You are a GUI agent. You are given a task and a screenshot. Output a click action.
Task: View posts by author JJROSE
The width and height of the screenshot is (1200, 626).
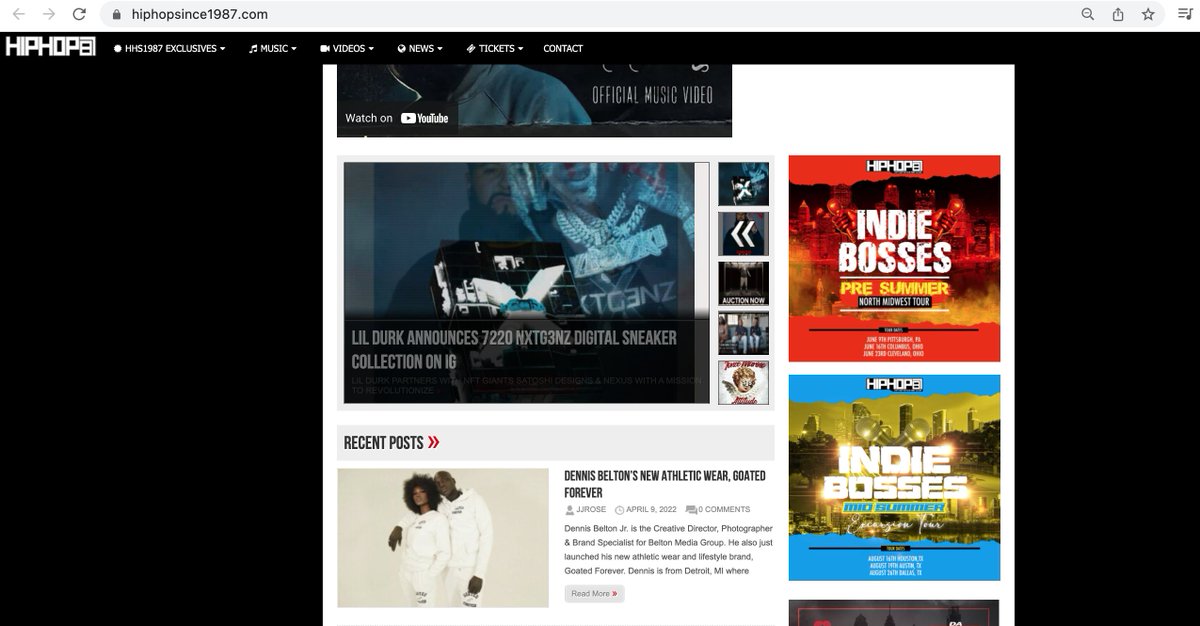(591, 510)
